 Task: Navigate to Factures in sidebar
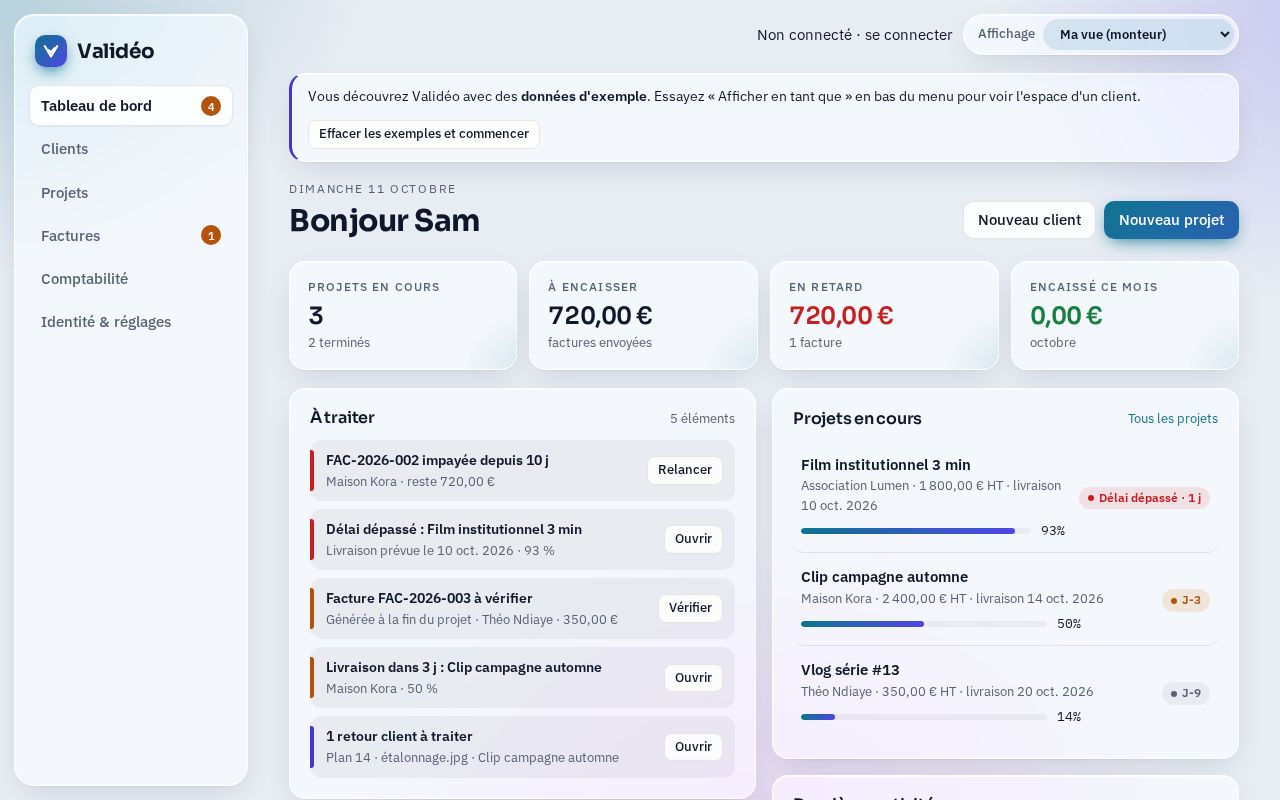coord(131,236)
